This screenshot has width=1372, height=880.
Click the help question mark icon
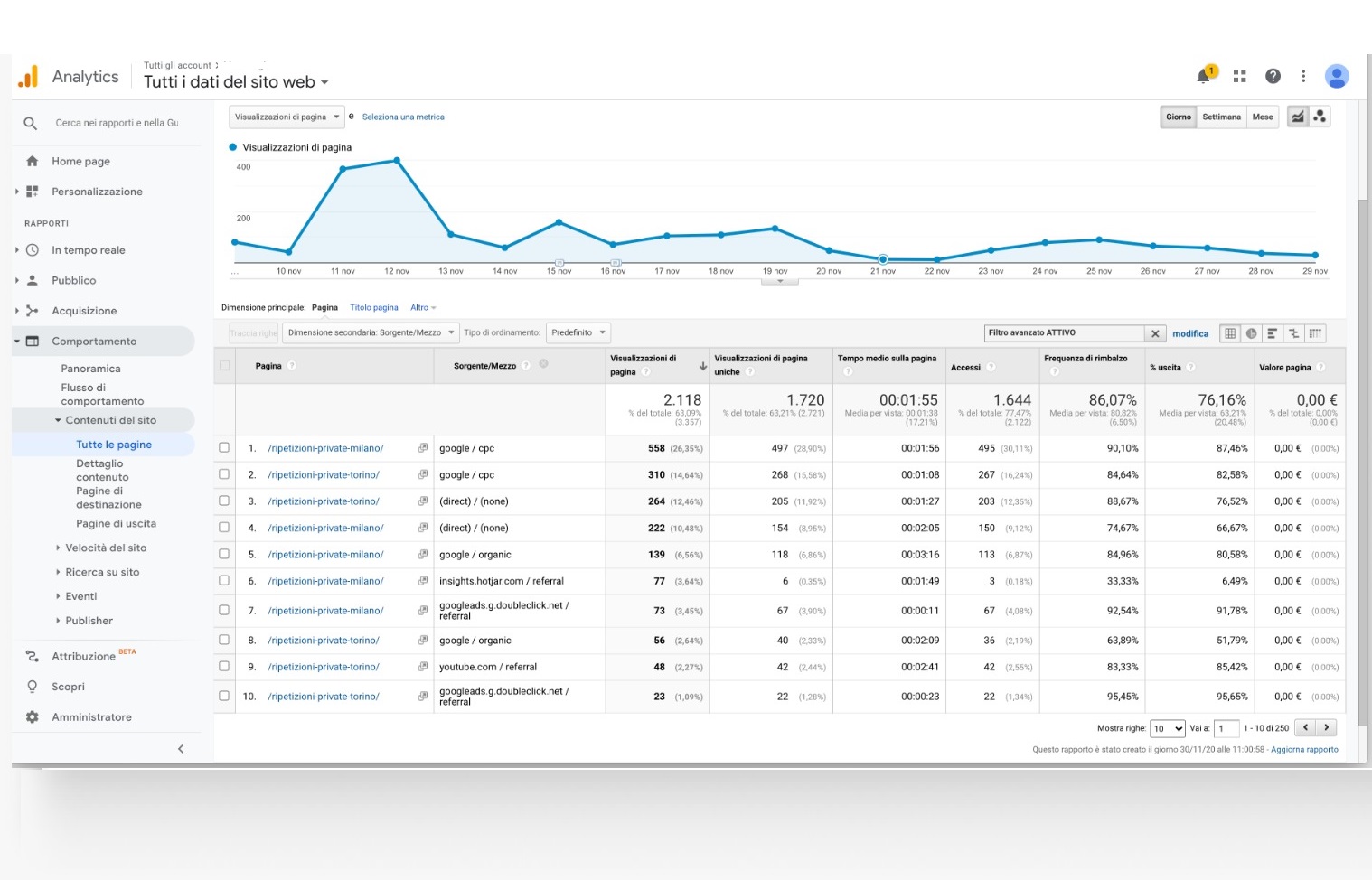[1273, 77]
